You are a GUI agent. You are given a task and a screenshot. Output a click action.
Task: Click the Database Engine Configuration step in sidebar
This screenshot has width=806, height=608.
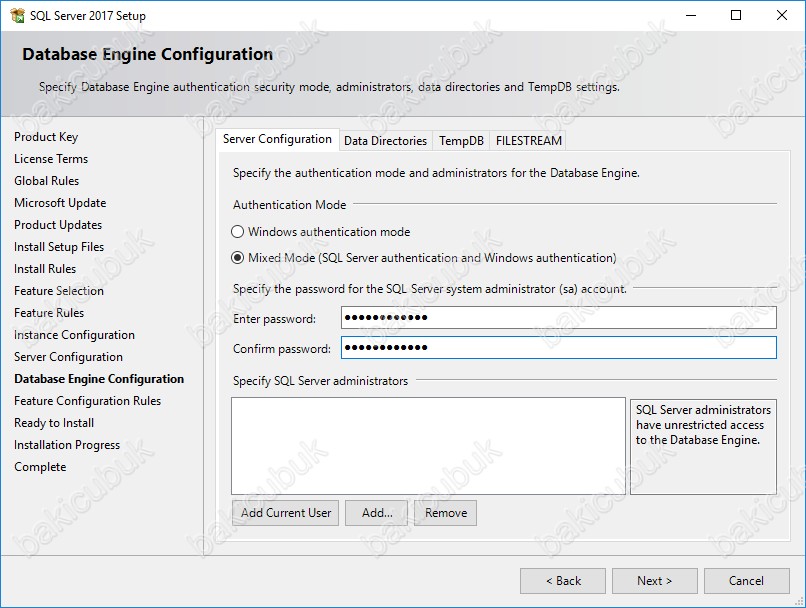click(x=99, y=379)
